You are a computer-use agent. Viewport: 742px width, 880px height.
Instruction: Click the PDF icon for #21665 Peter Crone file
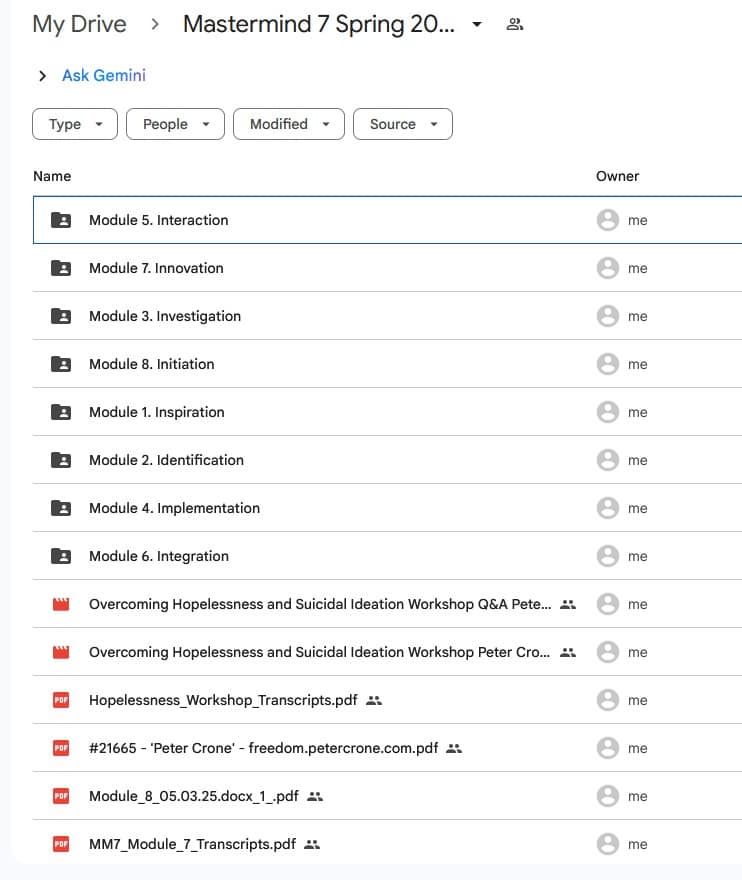(x=61, y=748)
